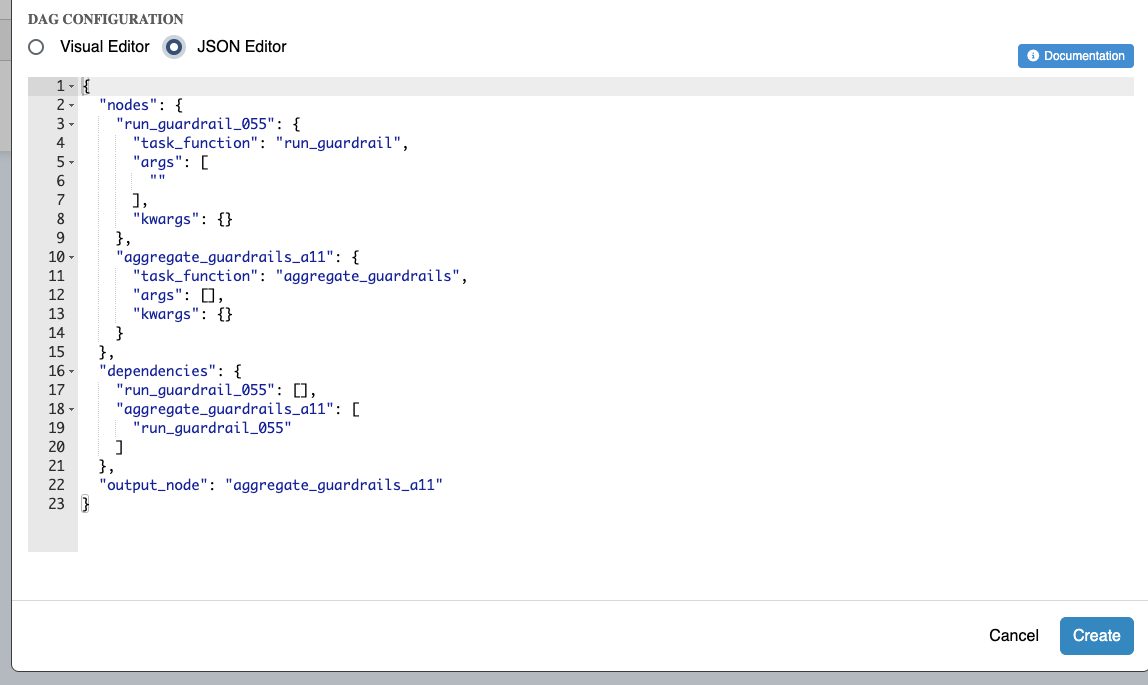Image resolution: width=1148 pixels, height=685 pixels.
Task: Place cursor in empty string on line 6
Action: 157,181
